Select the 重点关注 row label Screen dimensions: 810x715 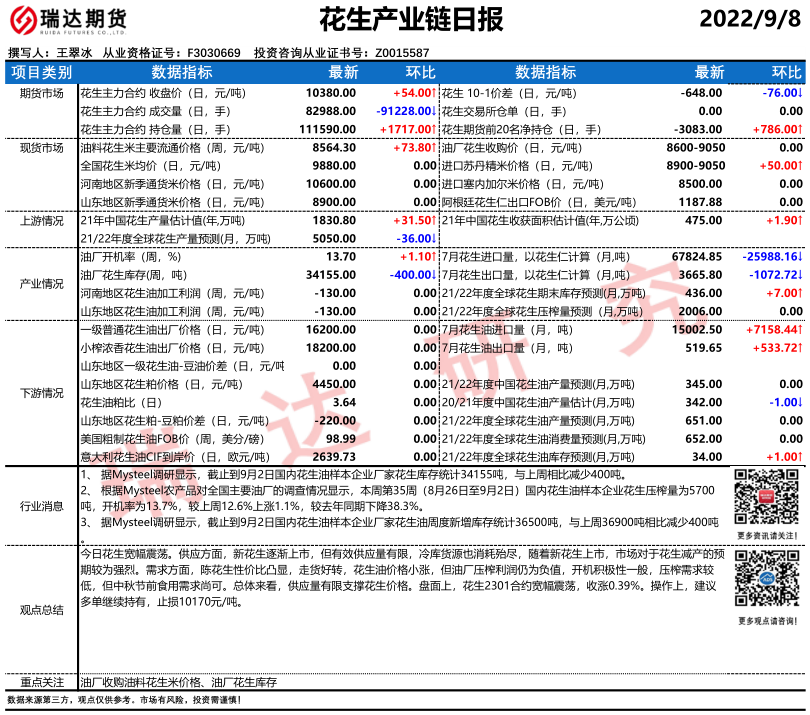[x=41, y=681]
